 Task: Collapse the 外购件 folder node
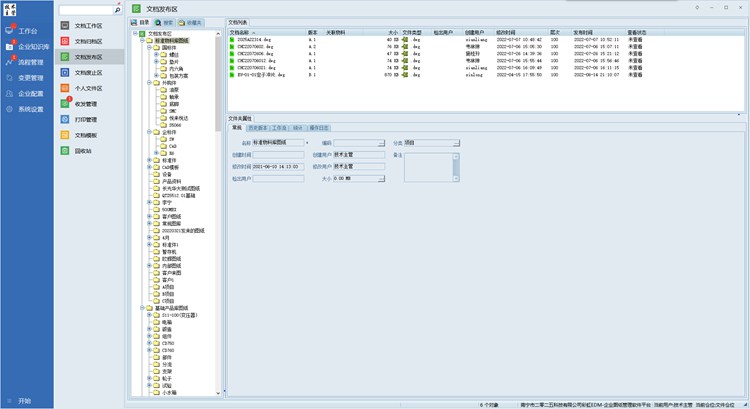(149, 83)
